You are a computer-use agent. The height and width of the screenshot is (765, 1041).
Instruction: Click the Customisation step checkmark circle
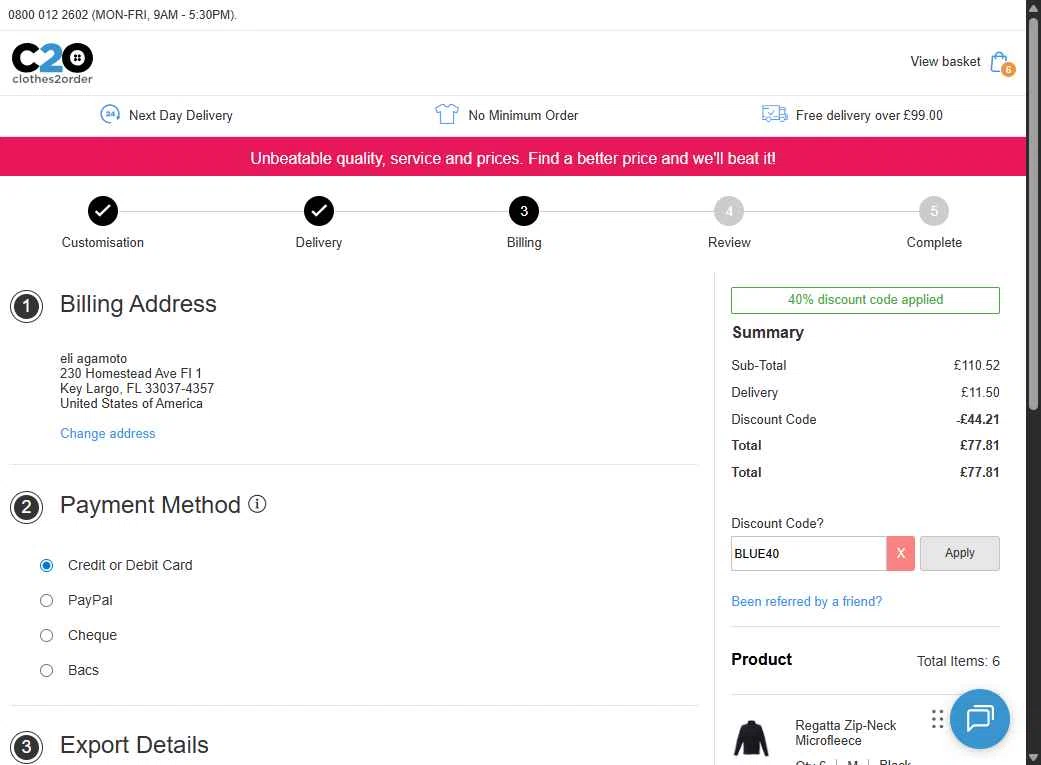(x=102, y=211)
